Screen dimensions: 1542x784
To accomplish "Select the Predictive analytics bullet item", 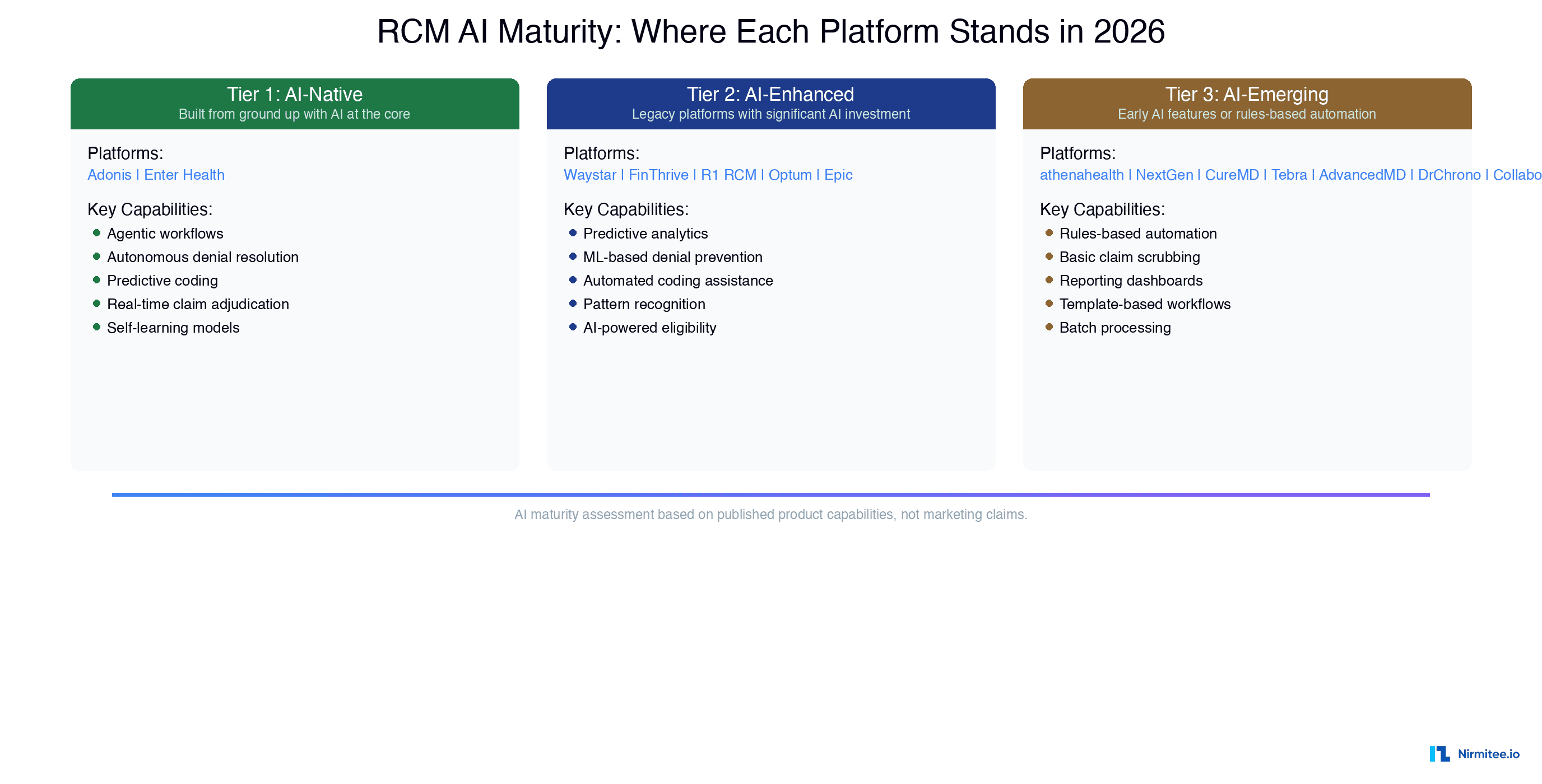I will (x=645, y=234).
